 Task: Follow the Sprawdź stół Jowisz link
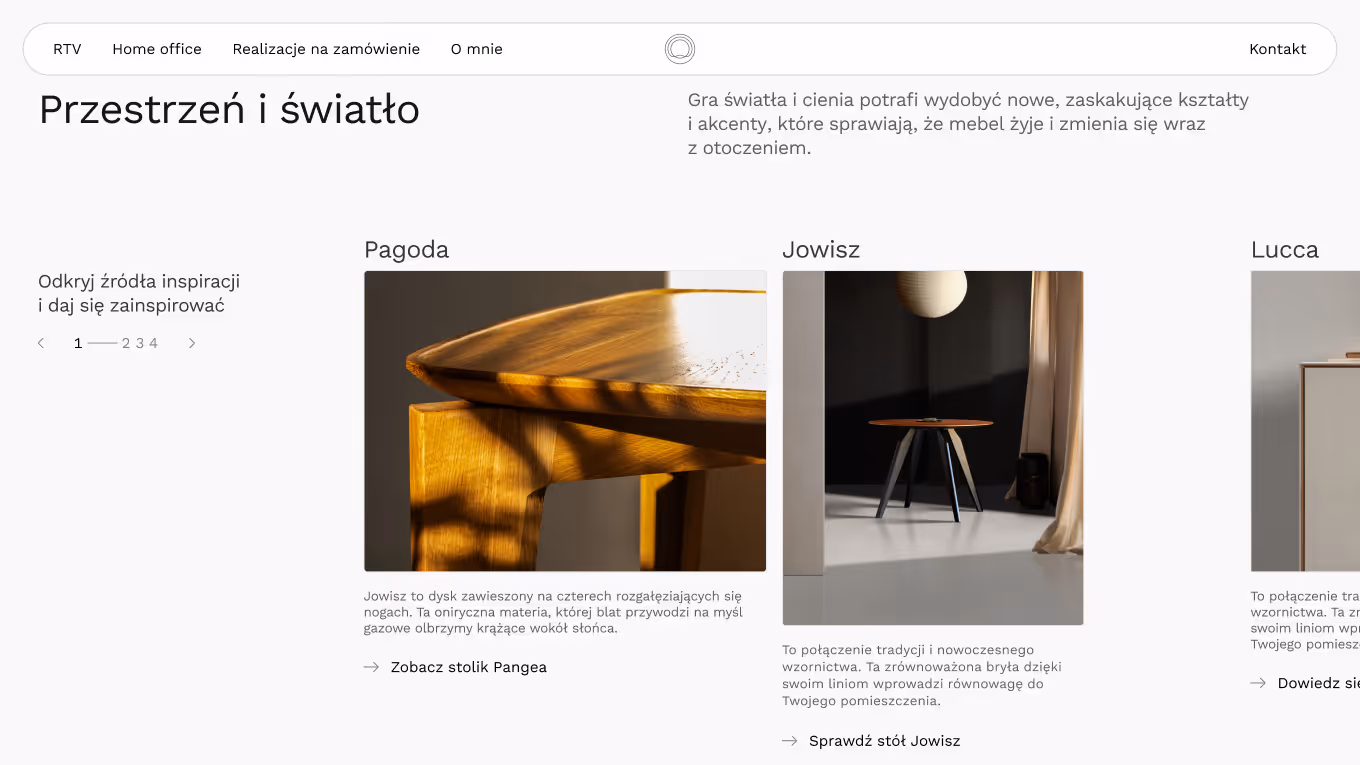885,741
